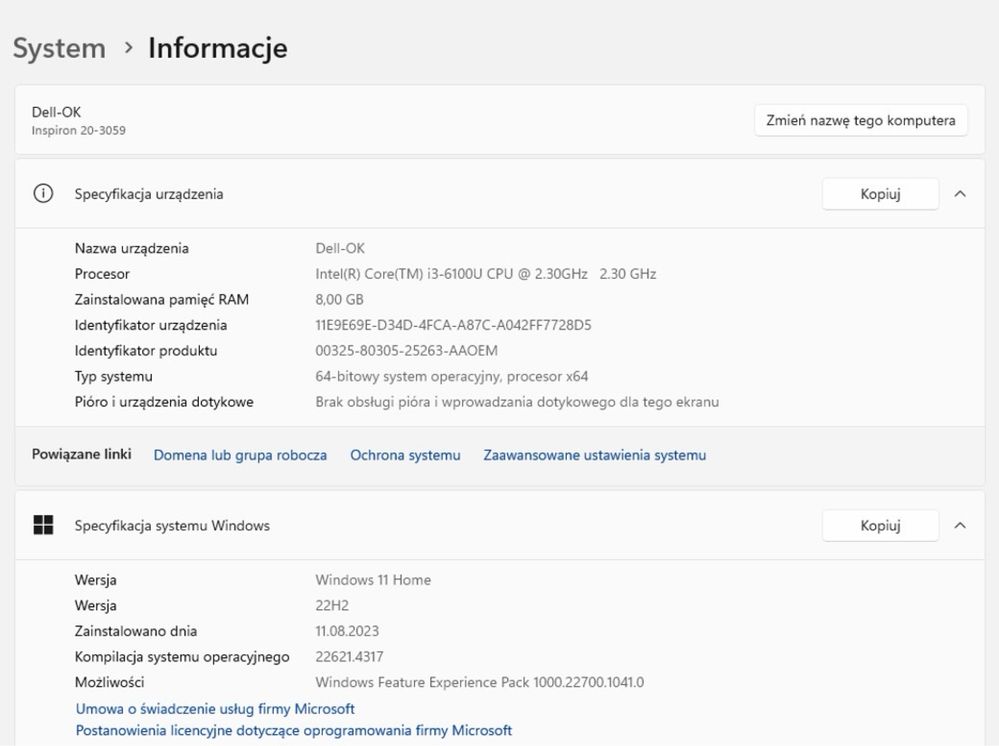999x746 pixels.
Task: Collapse the Specyfikacja systemu Windows section chevron
Action: pos(960,526)
